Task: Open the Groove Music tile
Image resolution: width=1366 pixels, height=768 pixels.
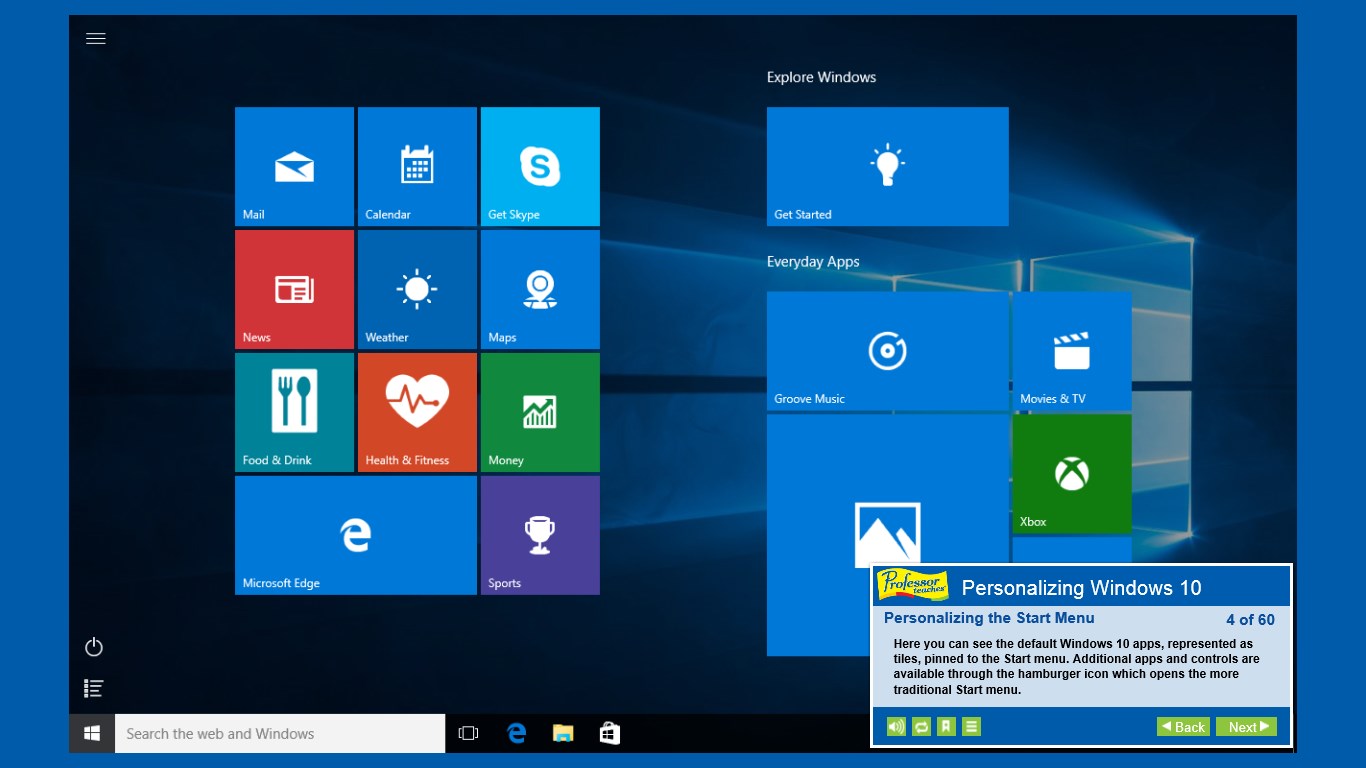Action: pos(887,351)
